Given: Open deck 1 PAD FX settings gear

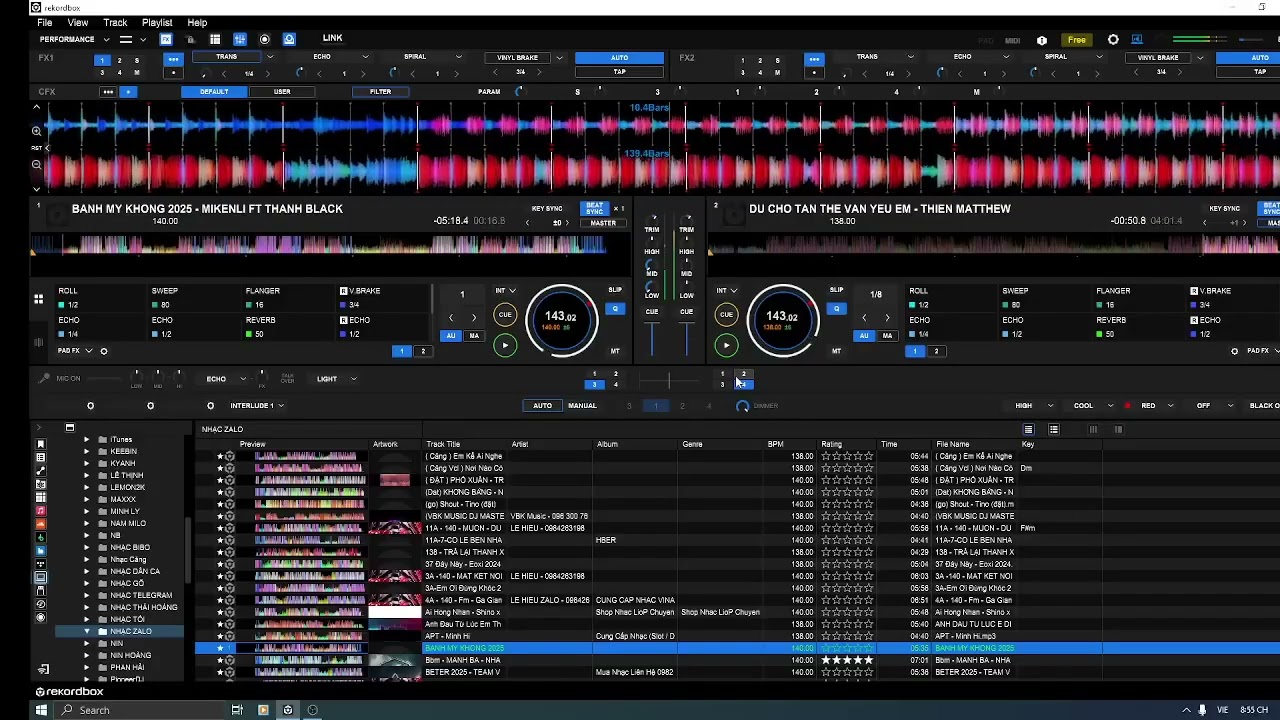Looking at the screenshot, I should (x=103, y=351).
